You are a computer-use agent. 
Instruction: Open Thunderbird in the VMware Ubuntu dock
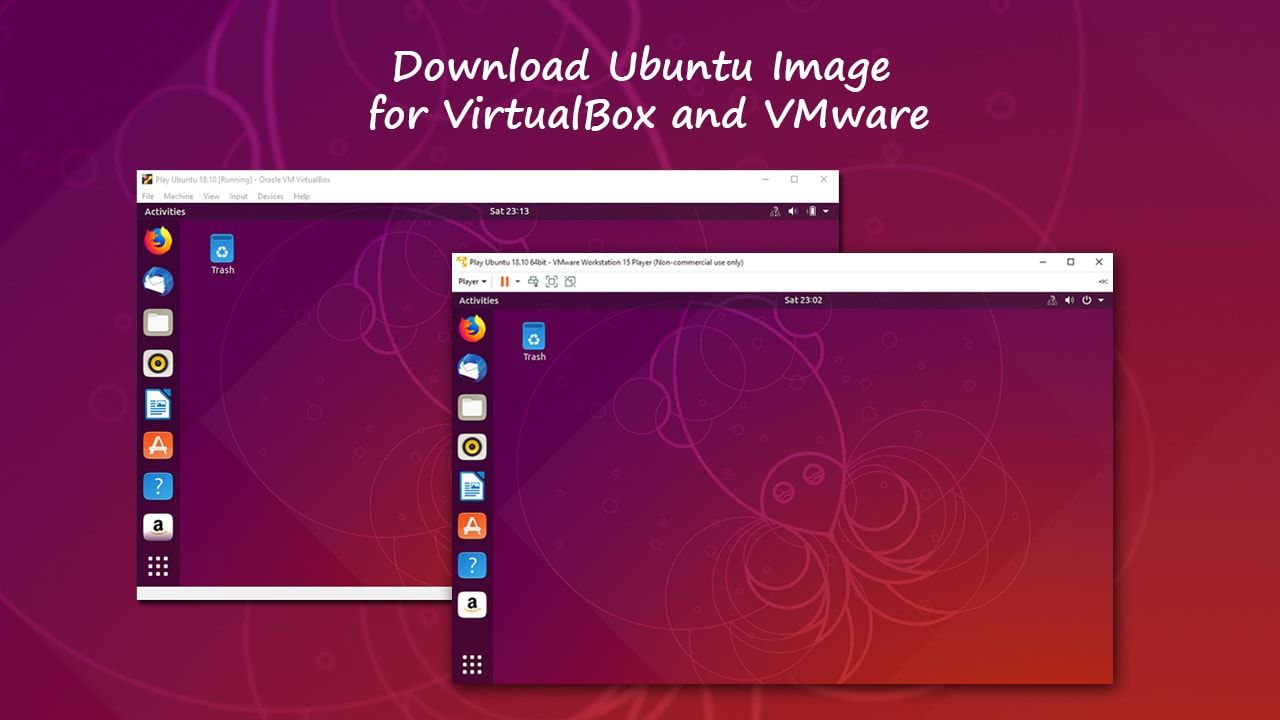pos(472,368)
